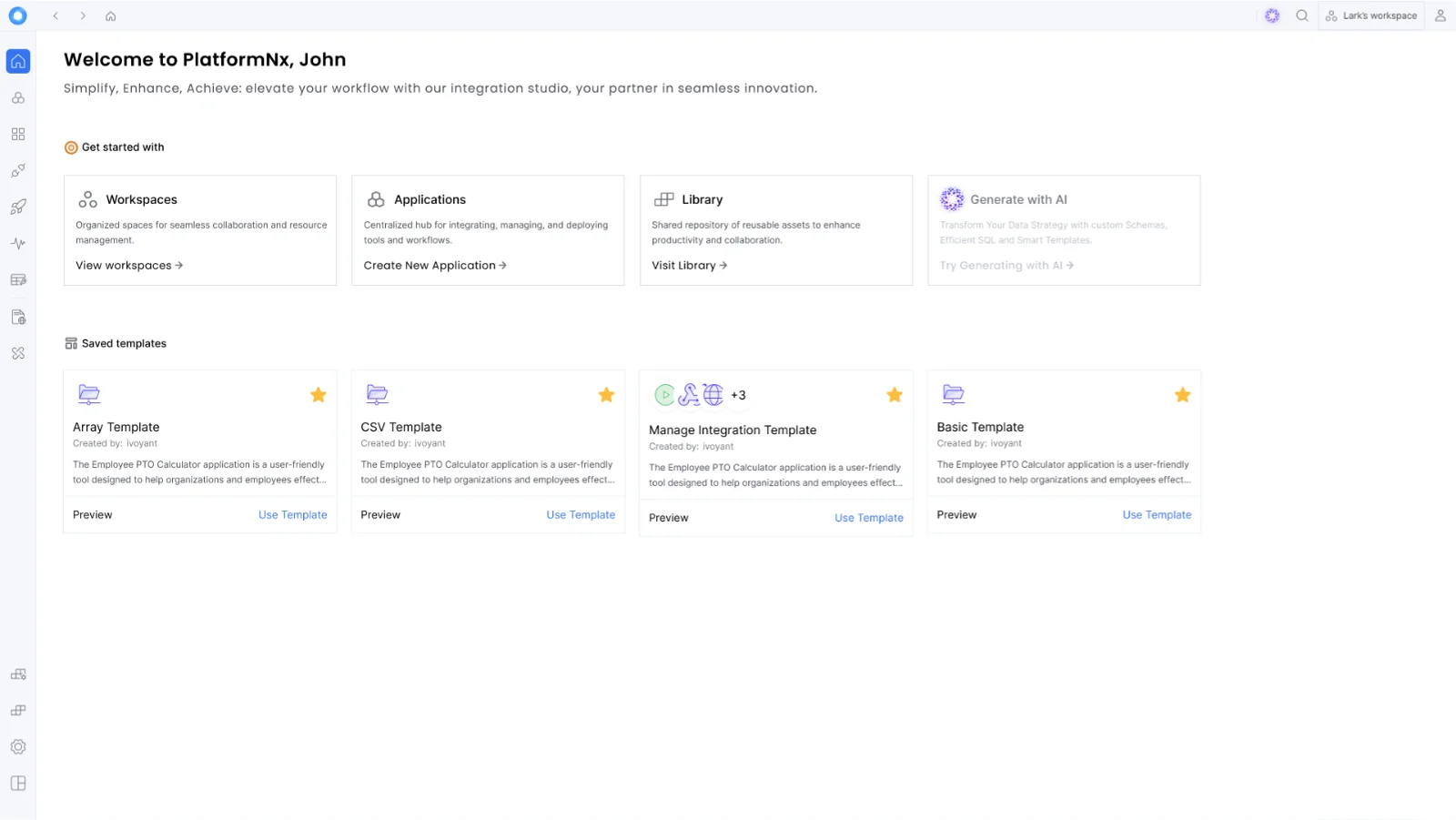Open the rocket icon in sidebar

[x=18, y=208]
